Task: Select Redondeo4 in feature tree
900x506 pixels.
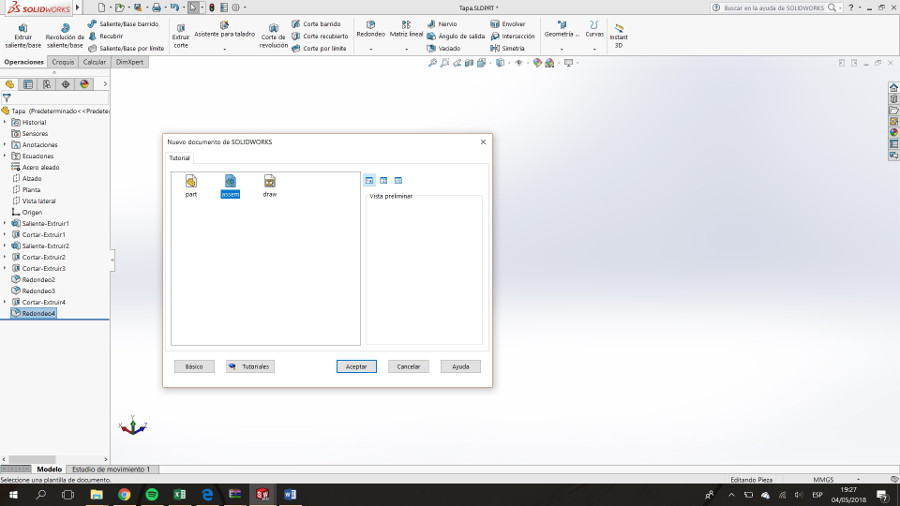Action: (33, 313)
